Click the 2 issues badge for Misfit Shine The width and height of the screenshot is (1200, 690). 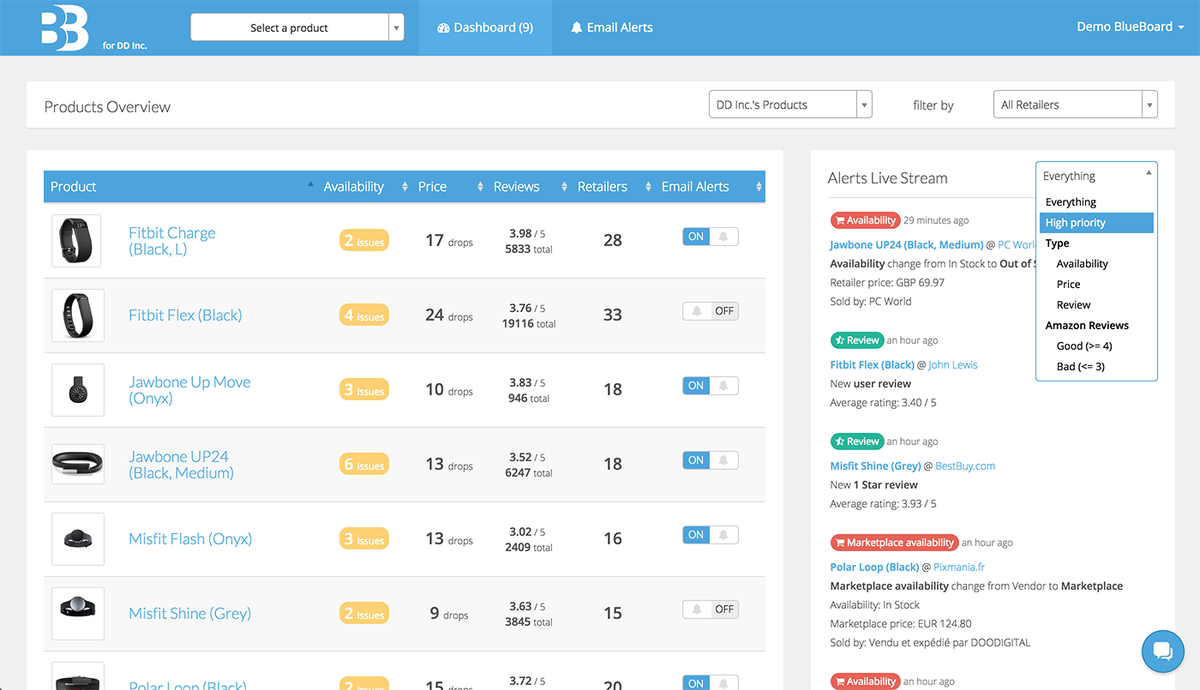[x=364, y=613]
